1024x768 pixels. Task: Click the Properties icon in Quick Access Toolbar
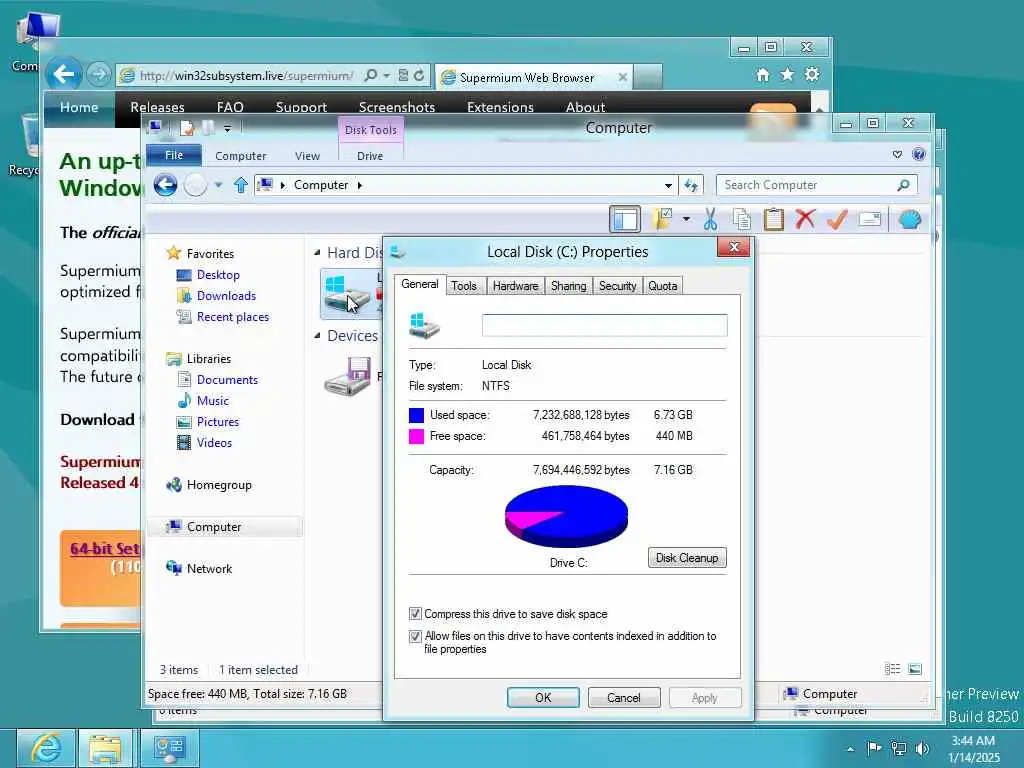click(187, 128)
